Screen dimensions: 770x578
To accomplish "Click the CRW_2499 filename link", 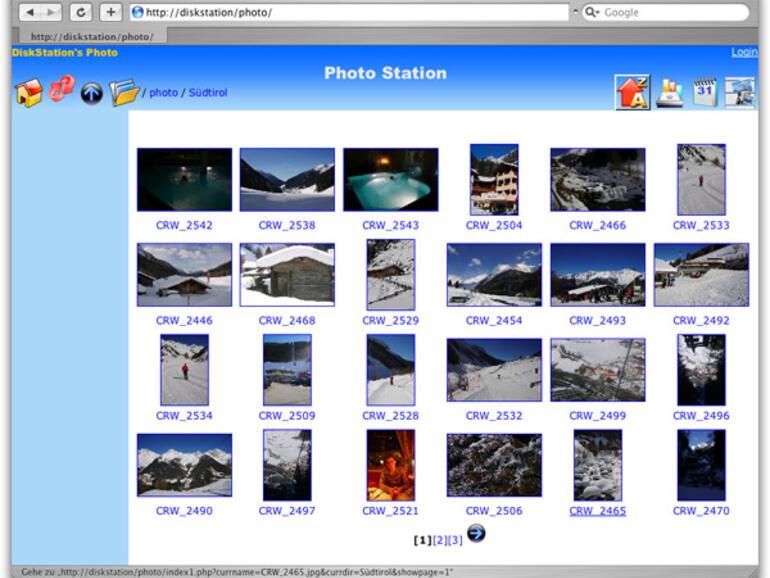I will tap(598, 416).
